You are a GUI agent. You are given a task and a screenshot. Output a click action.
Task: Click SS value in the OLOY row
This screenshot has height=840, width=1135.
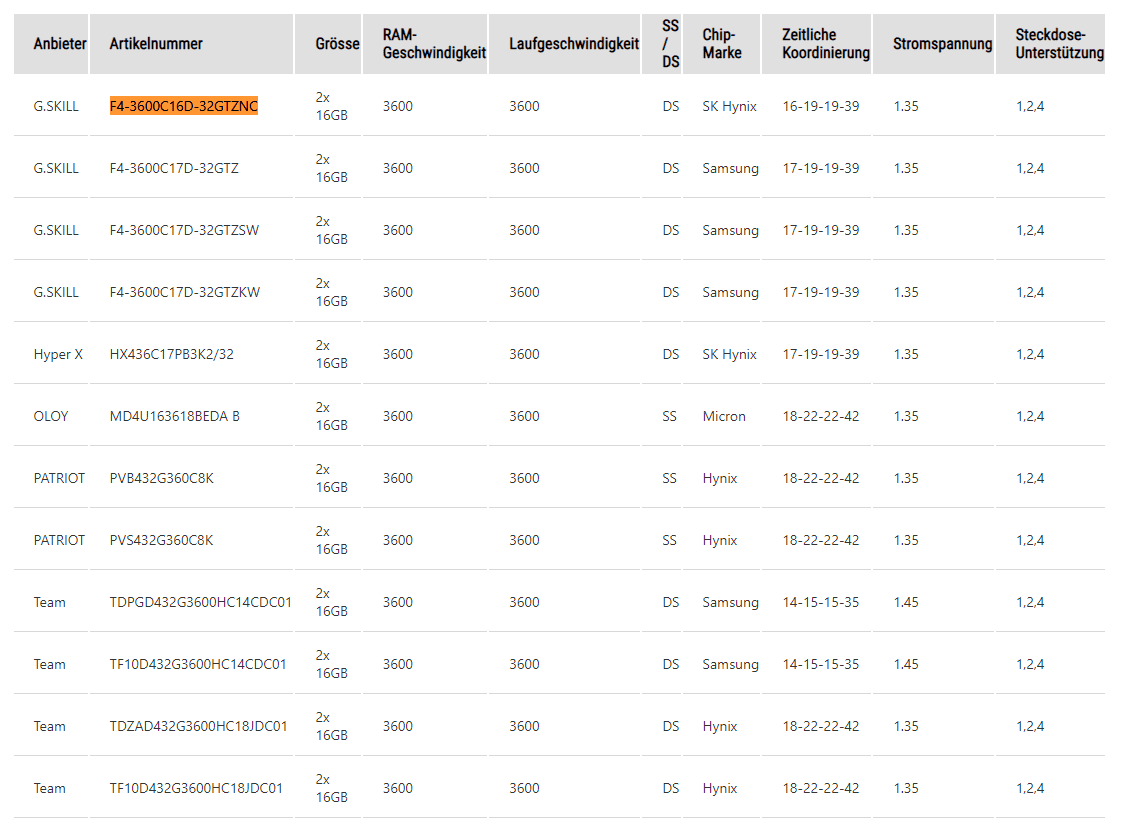pyautogui.click(x=670, y=417)
